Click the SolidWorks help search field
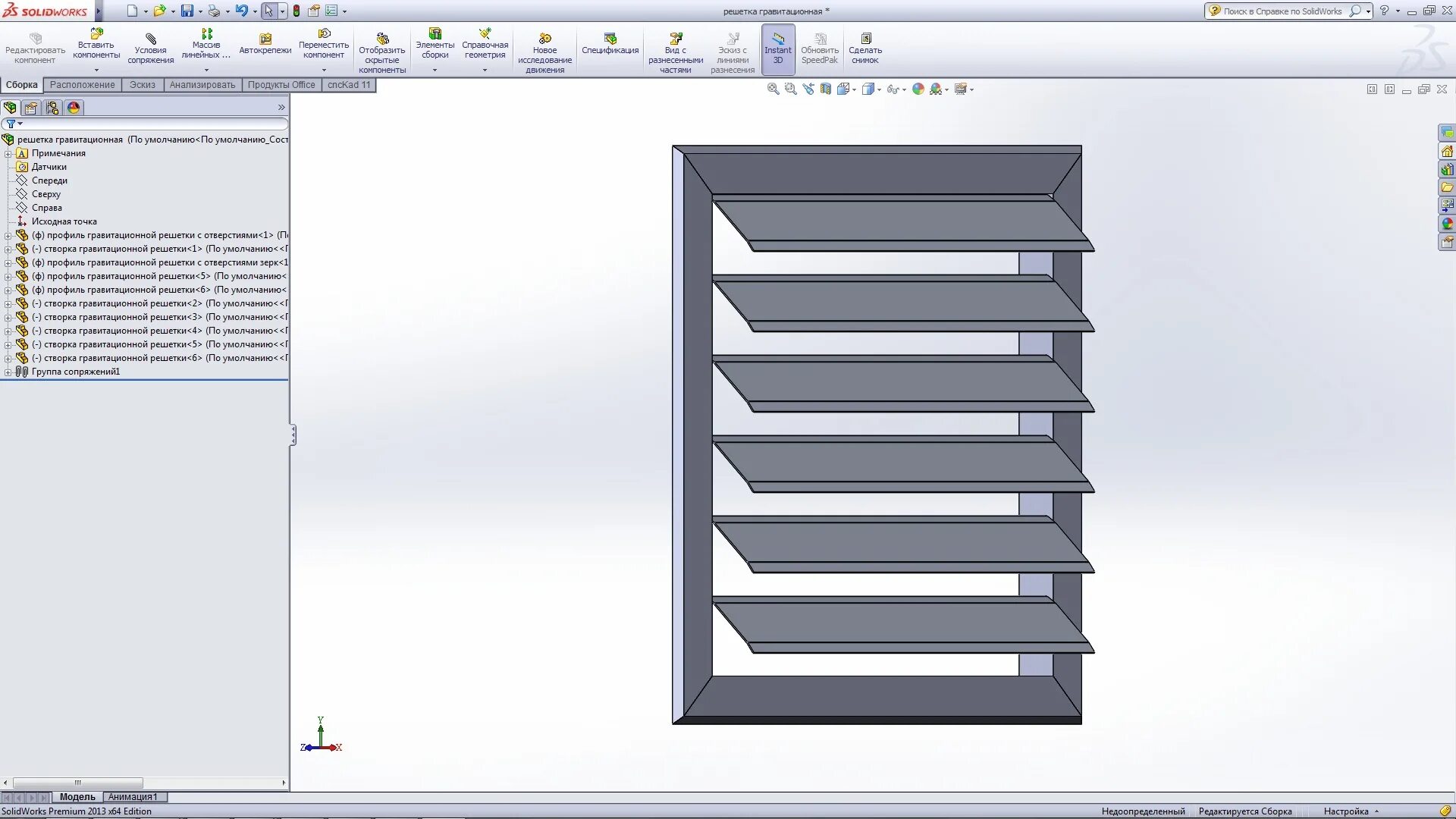This screenshot has width=1456, height=819. click(1282, 11)
